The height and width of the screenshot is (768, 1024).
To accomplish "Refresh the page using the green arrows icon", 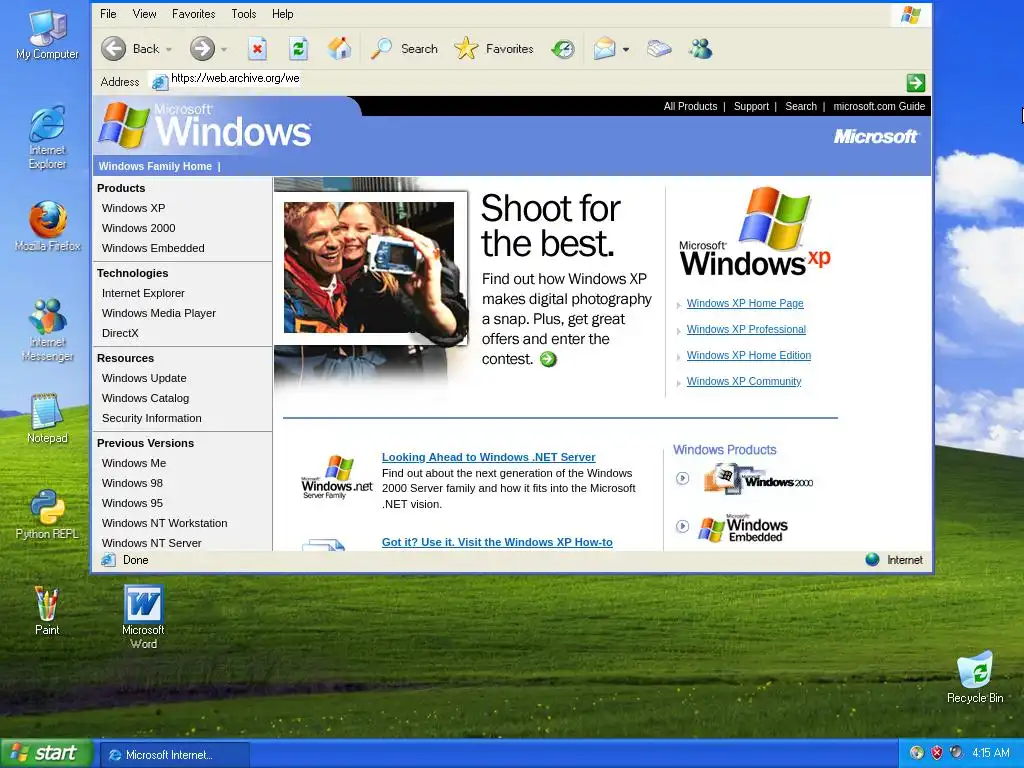I will coord(298,48).
